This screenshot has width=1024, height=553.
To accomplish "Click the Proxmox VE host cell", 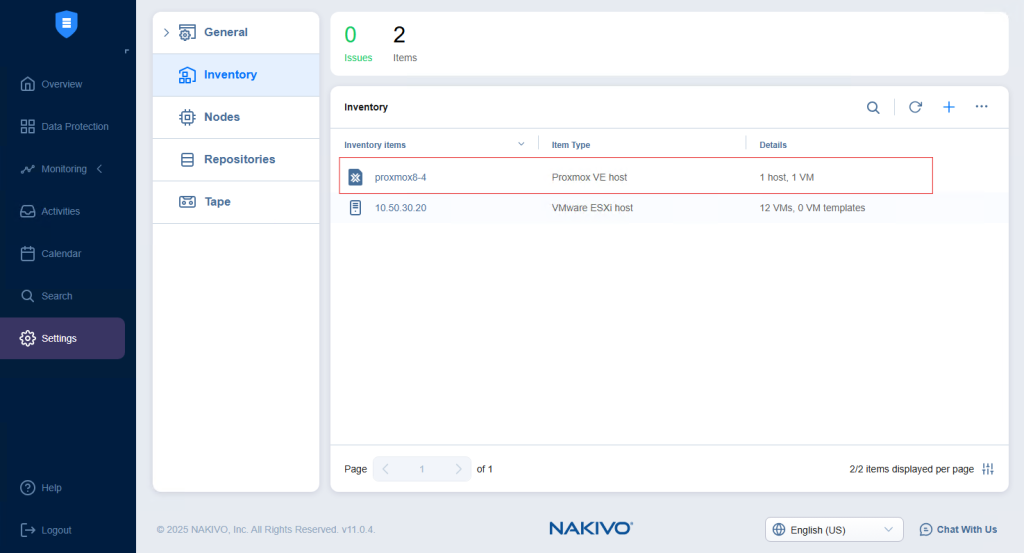I will tap(589, 178).
